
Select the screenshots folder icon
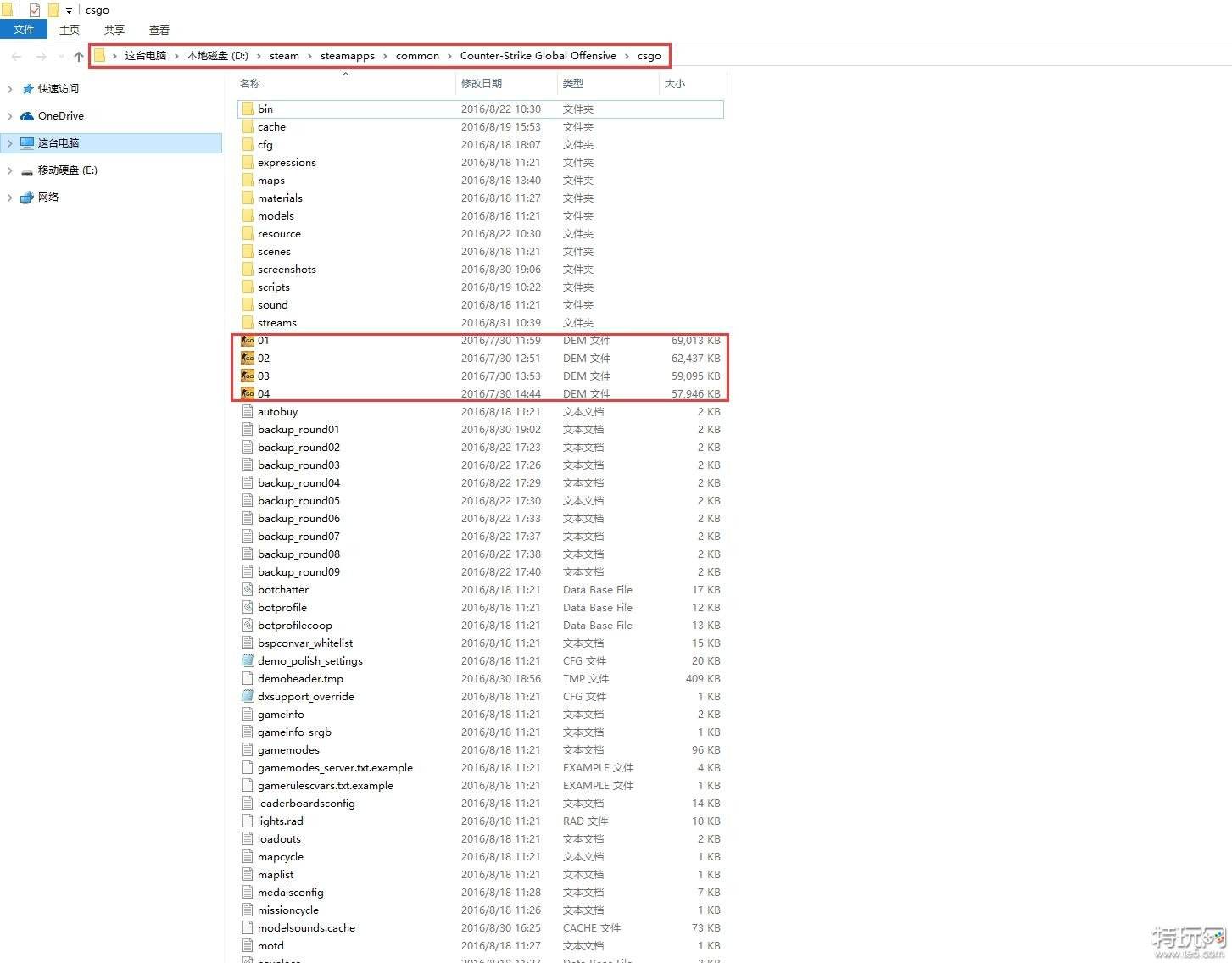click(248, 269)
